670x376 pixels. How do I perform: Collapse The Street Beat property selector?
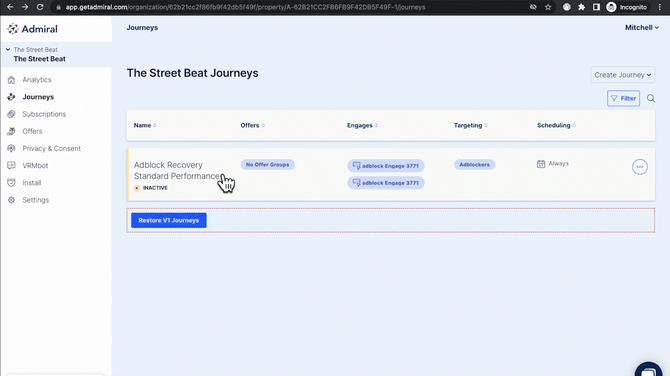[x=8, y=50]
